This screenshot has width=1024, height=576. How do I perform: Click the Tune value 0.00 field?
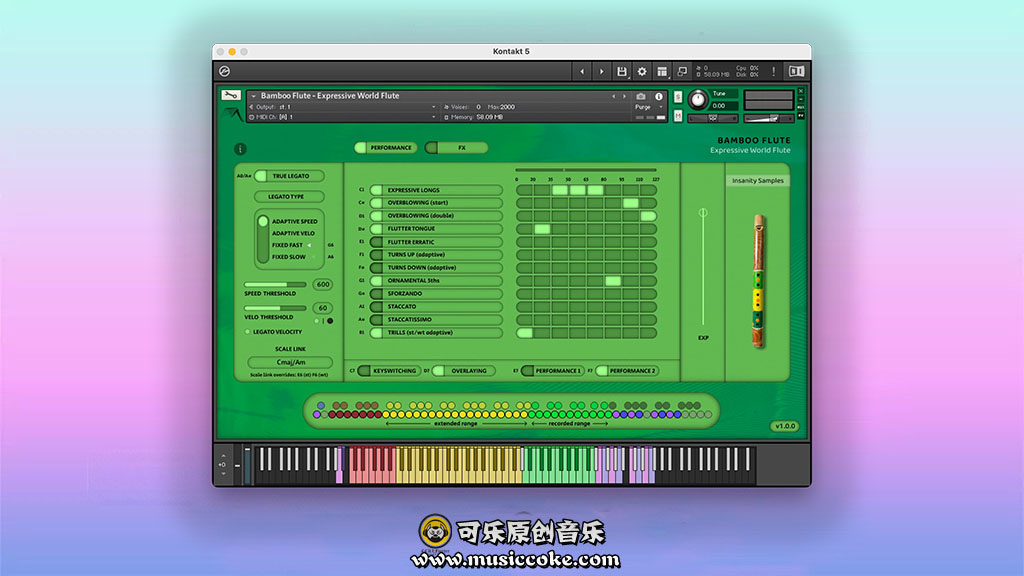pos(724,106)
